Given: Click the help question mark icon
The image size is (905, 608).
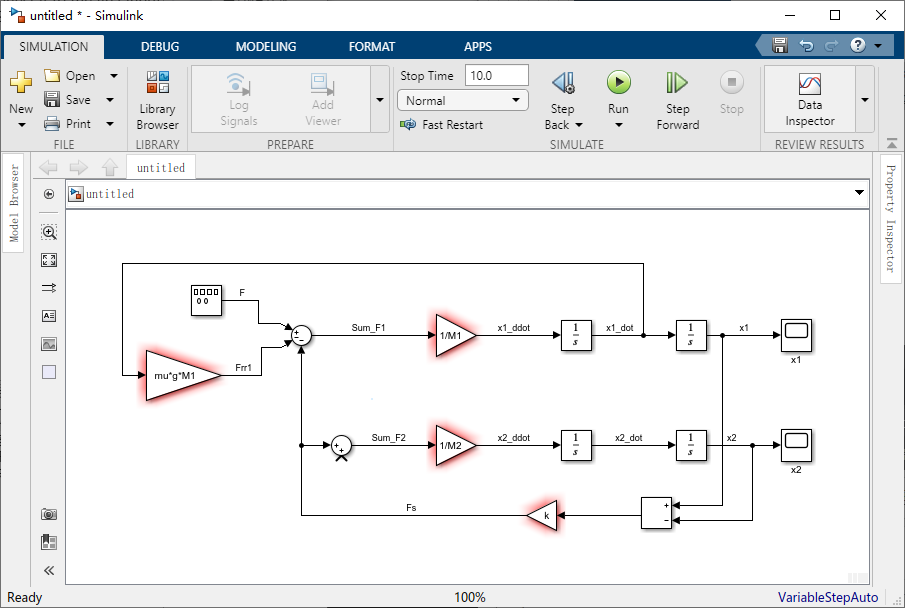Looking at the screenshot, I should click(x=858, y=45).
